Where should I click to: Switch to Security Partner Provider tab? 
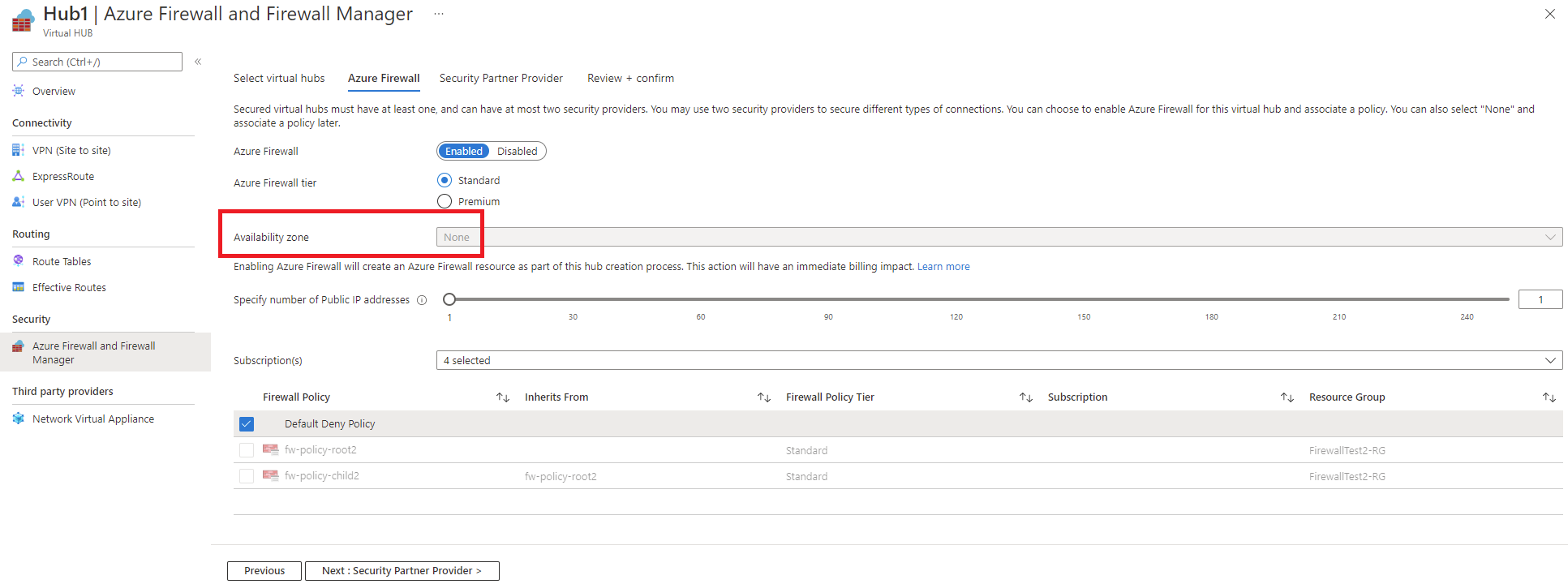point(501,78)
